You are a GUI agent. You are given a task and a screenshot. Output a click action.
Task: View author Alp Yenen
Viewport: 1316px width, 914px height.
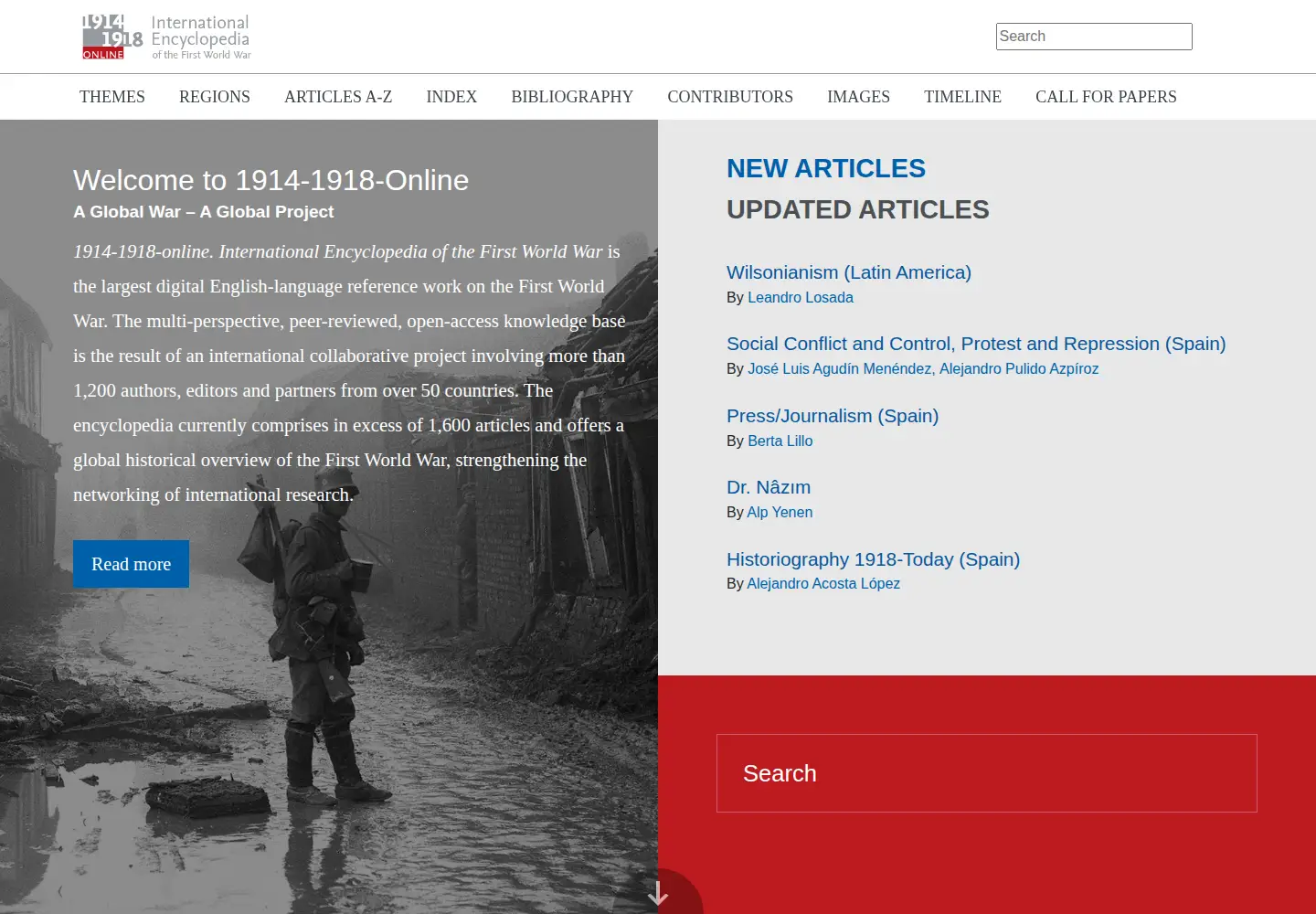pyautogui.click(x=780, y=512)
